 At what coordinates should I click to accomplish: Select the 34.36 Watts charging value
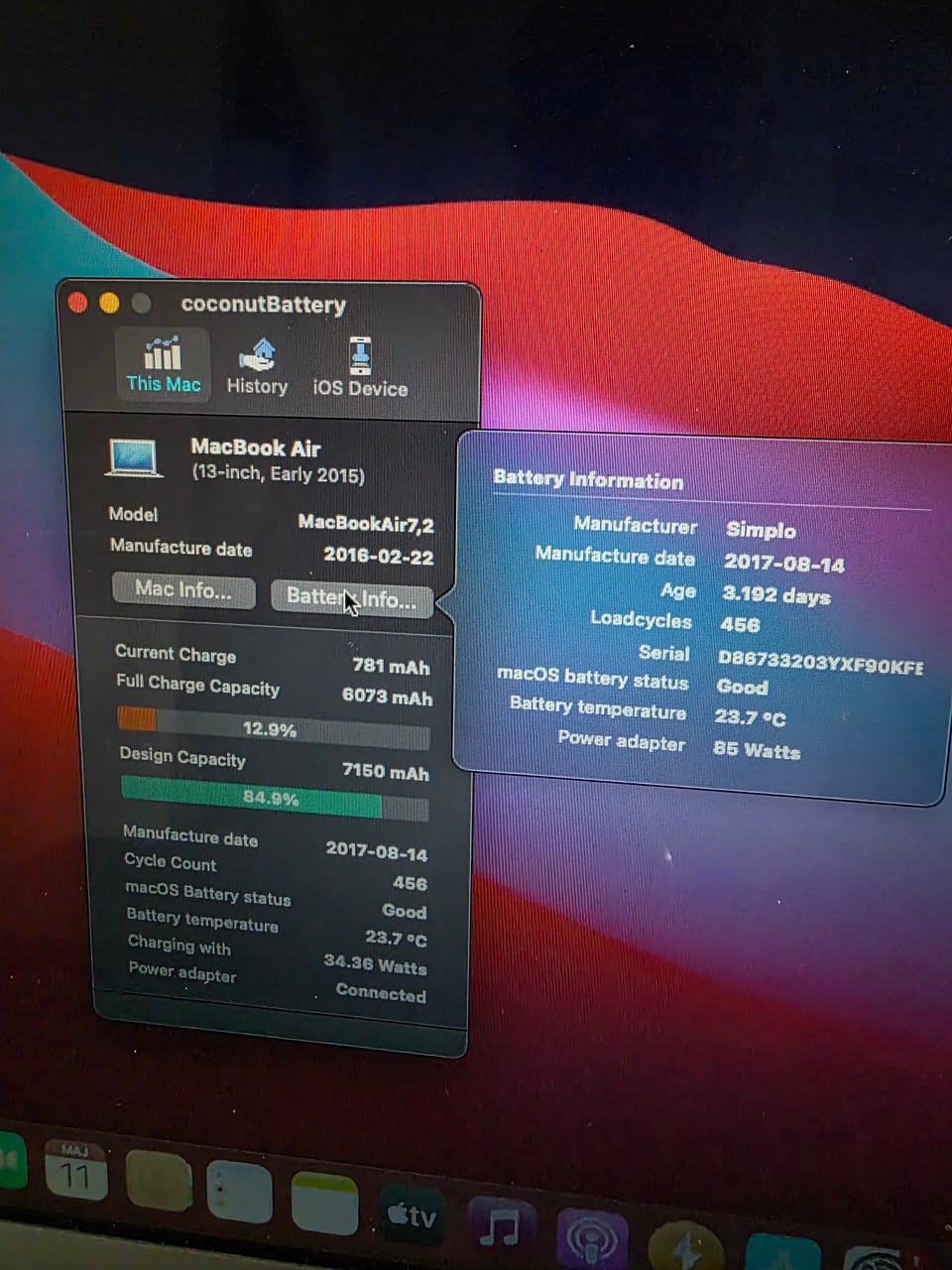(375, 963)
